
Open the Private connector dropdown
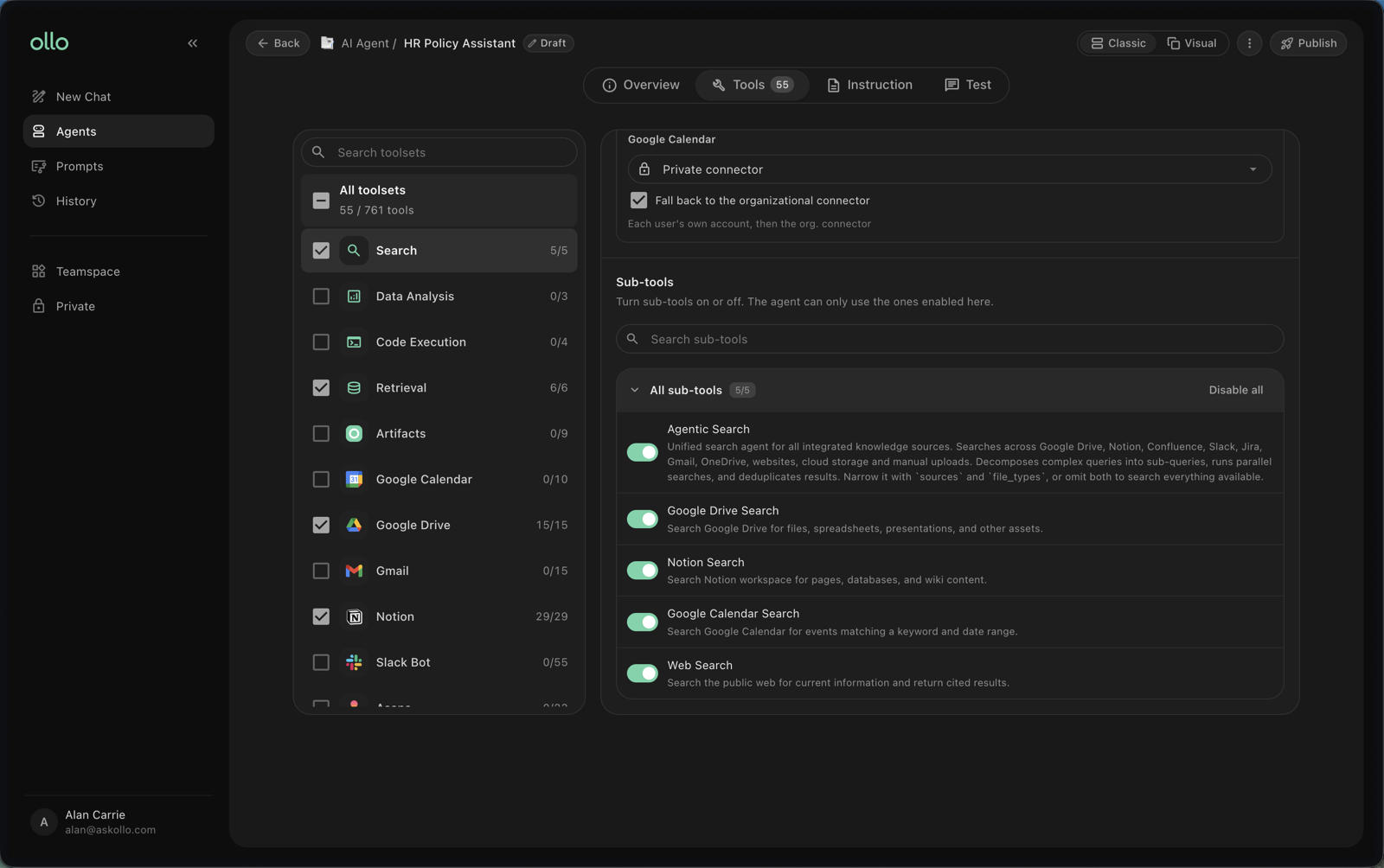[950, 169]
